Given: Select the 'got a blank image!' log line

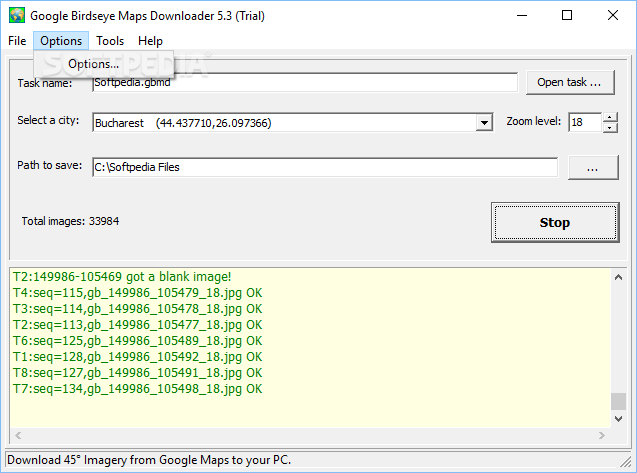Looking at the screenshot, I should pos(122,277).
